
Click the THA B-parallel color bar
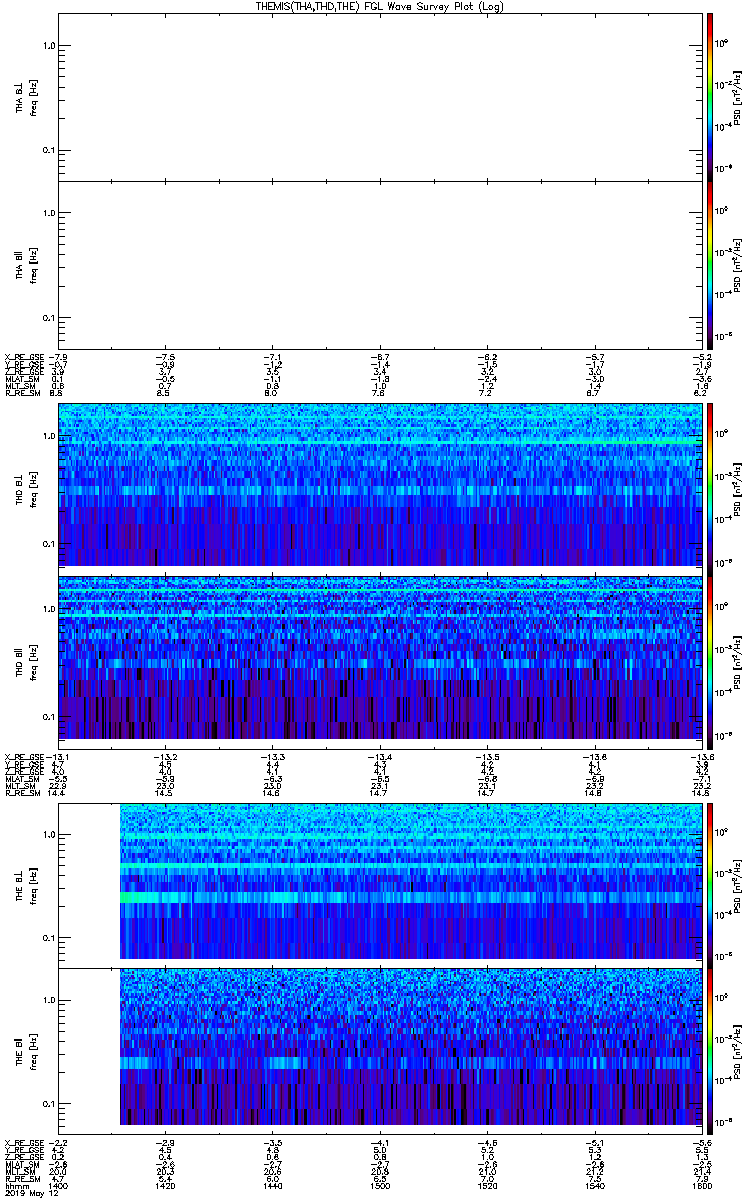click(x=709, y=265)
